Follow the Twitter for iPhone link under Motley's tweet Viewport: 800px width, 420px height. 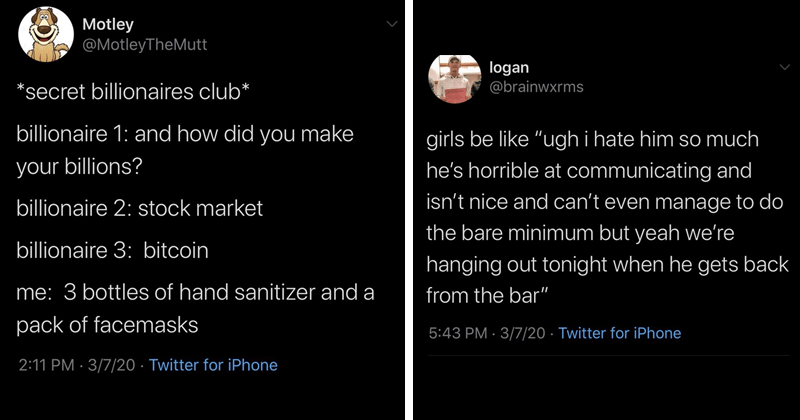pos(213,365)
